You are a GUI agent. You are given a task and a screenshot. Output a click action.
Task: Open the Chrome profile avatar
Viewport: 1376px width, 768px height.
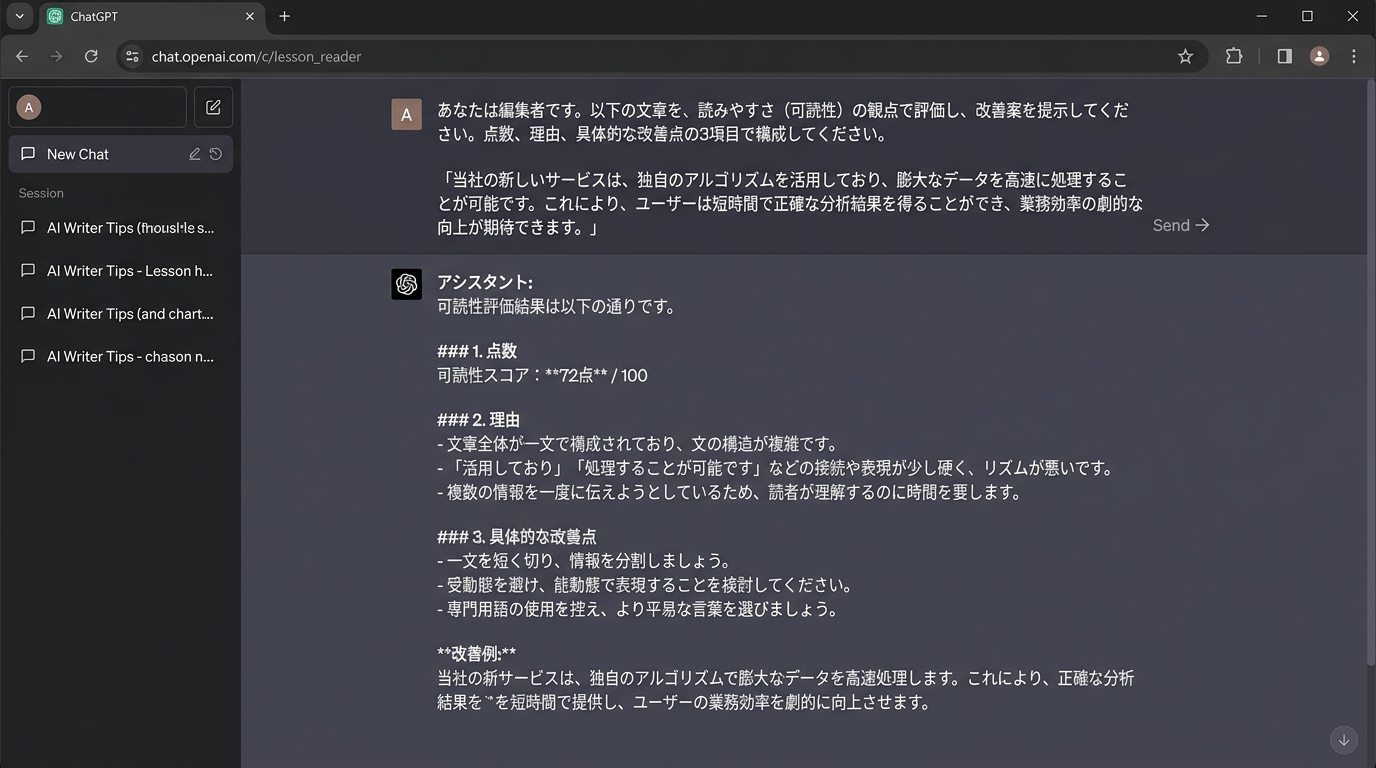click(1319, 57)
